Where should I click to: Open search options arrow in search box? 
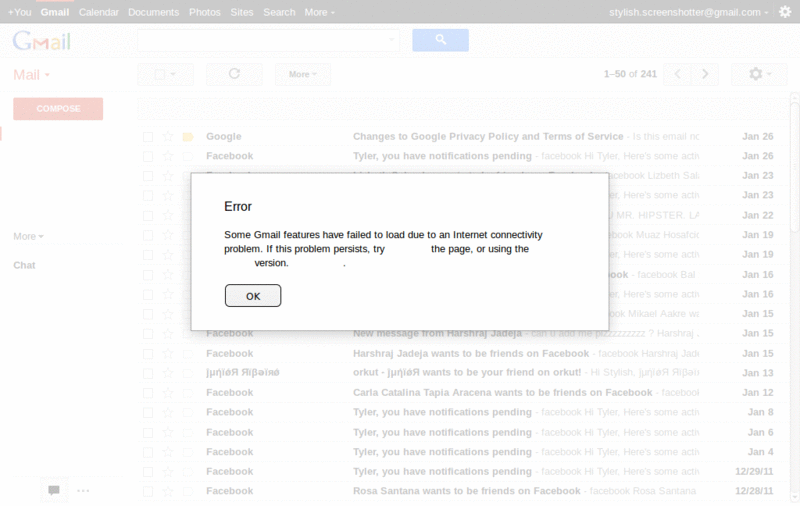point(391,40)
